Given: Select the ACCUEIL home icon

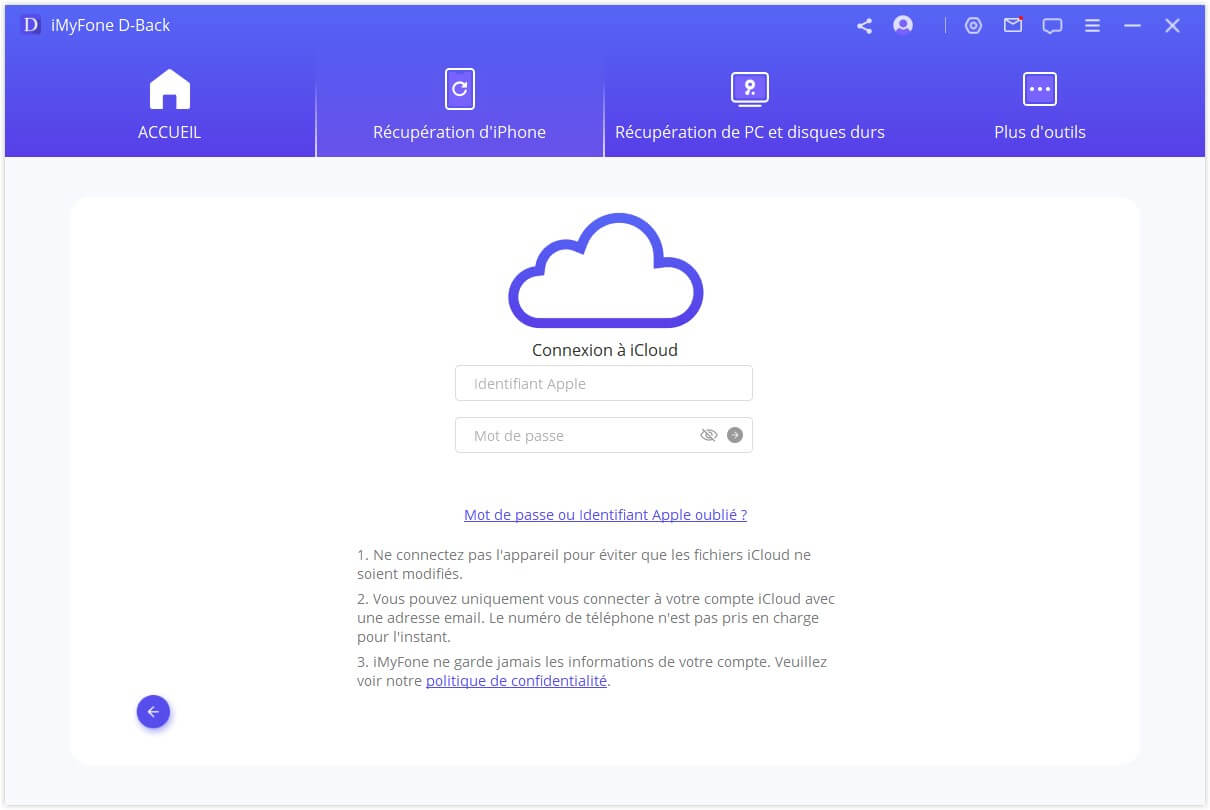Looking at the screenshot, I should click(x=169, y=88).
